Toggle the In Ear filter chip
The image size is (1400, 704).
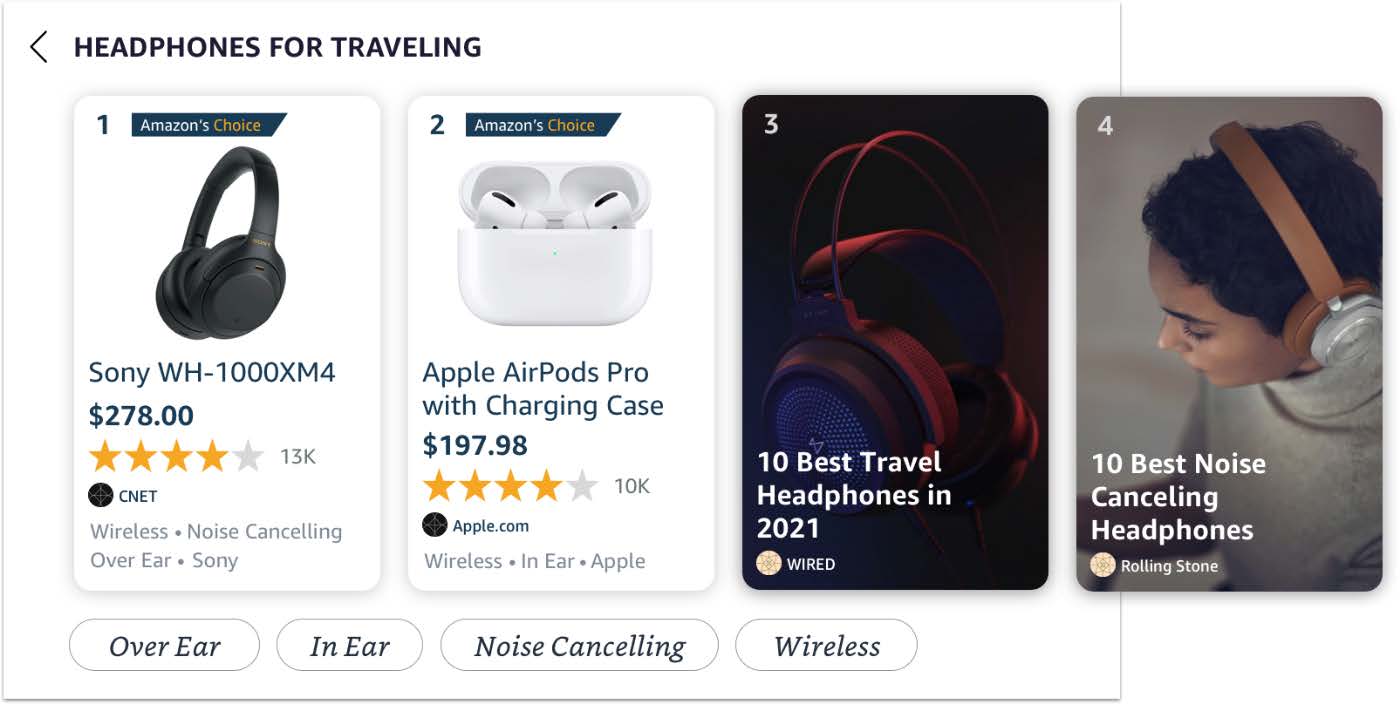pos(349,646)
